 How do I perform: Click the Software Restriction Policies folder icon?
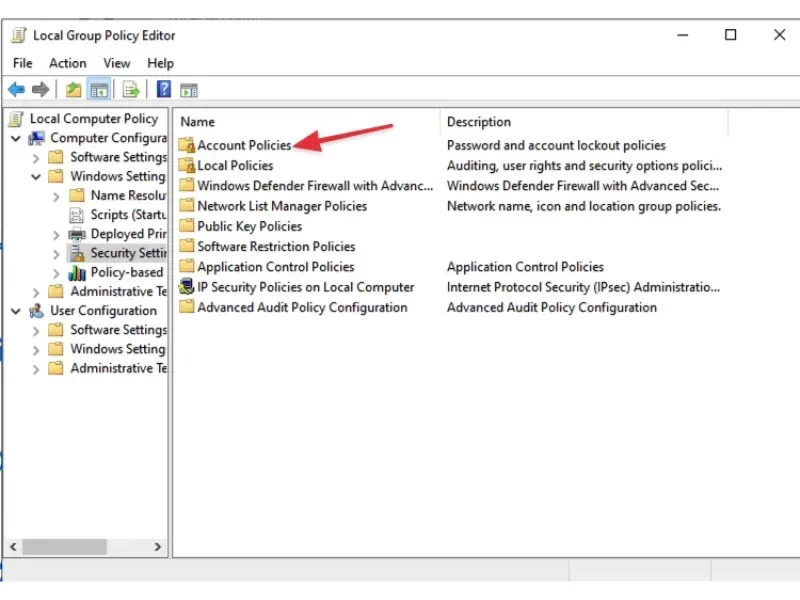[x=187, y=245]
